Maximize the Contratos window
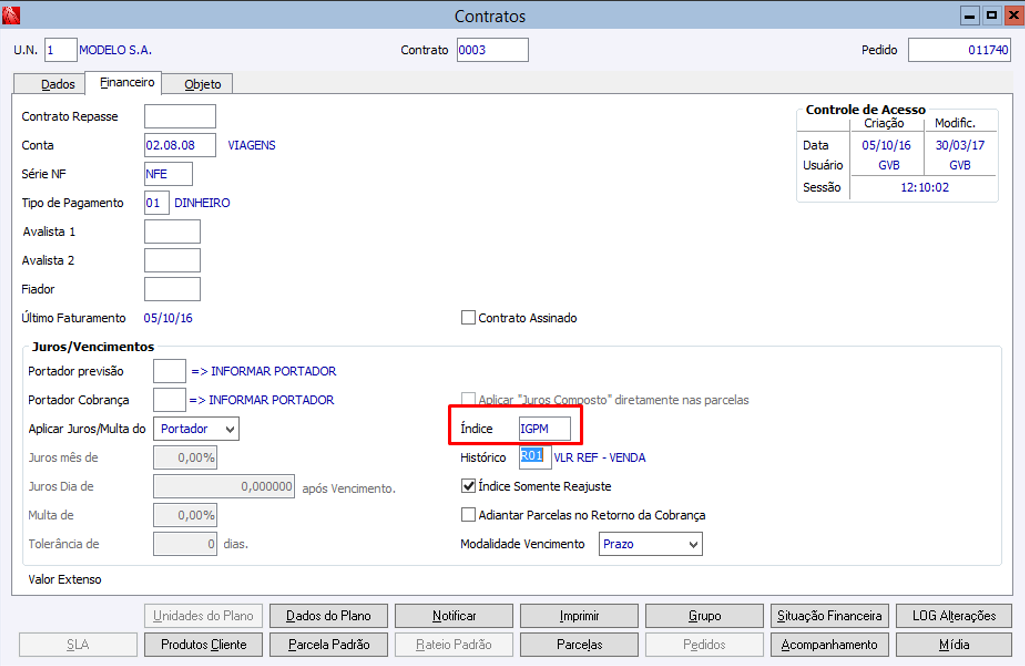The image size is (1025, 666). (992, 15)
